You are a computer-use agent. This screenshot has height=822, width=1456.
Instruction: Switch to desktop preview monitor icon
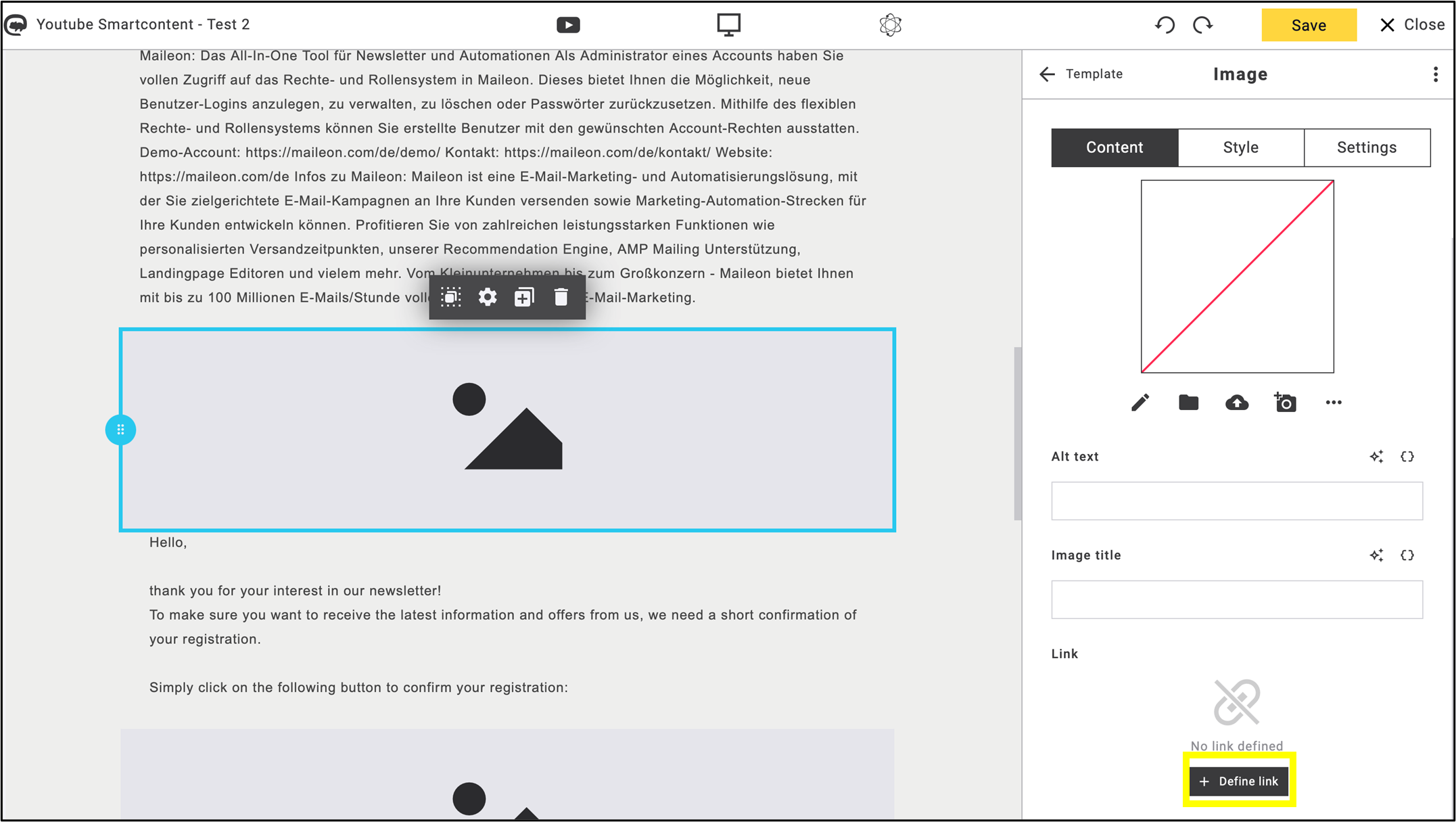728,25
